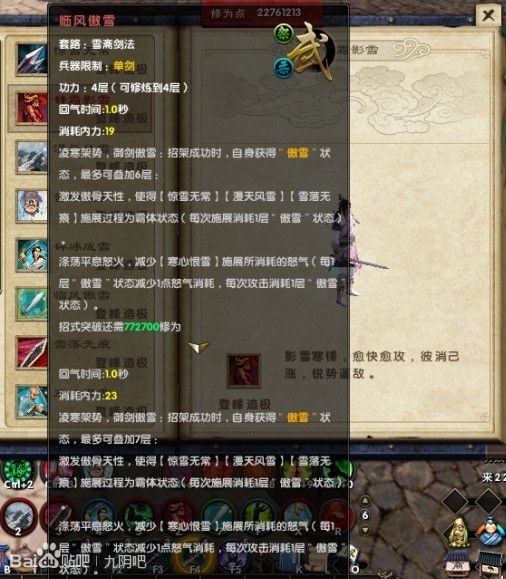Click the swordsman skill icon above the green sword
Screen dimensions: 506x579
(x=33, y=255)
